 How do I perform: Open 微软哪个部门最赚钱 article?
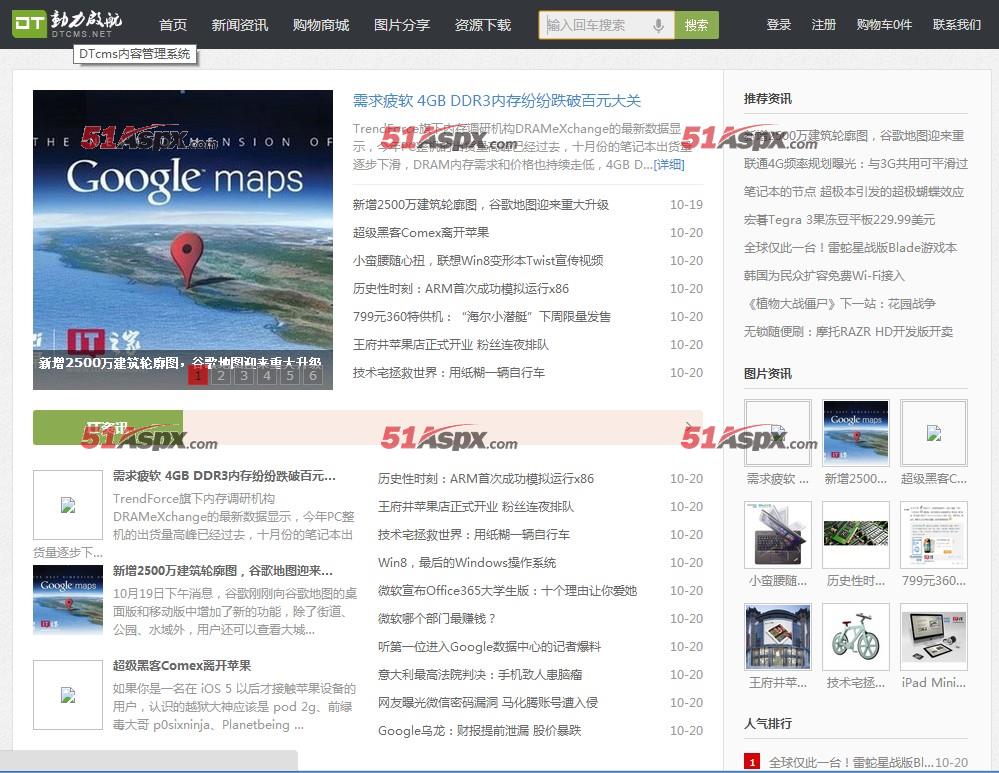pyautogui.click(x=436, y=619)
